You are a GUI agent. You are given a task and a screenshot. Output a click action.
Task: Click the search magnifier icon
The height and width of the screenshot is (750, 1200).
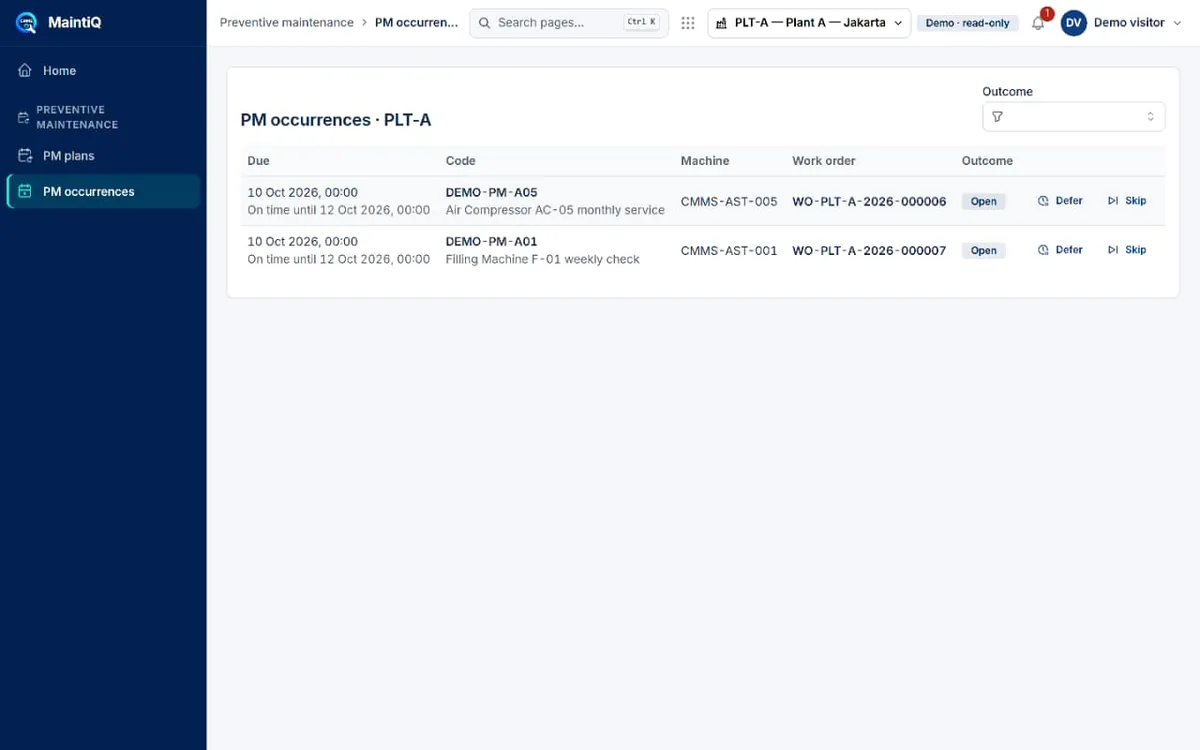(x=485, y=23)
